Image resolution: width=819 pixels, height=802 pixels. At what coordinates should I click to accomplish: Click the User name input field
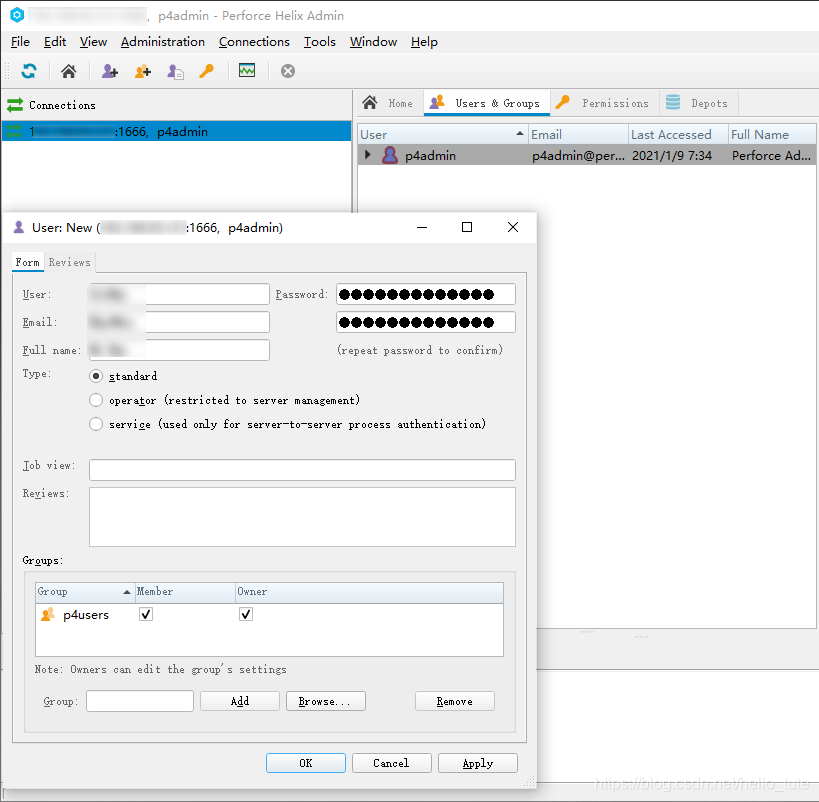click(179, 294)
